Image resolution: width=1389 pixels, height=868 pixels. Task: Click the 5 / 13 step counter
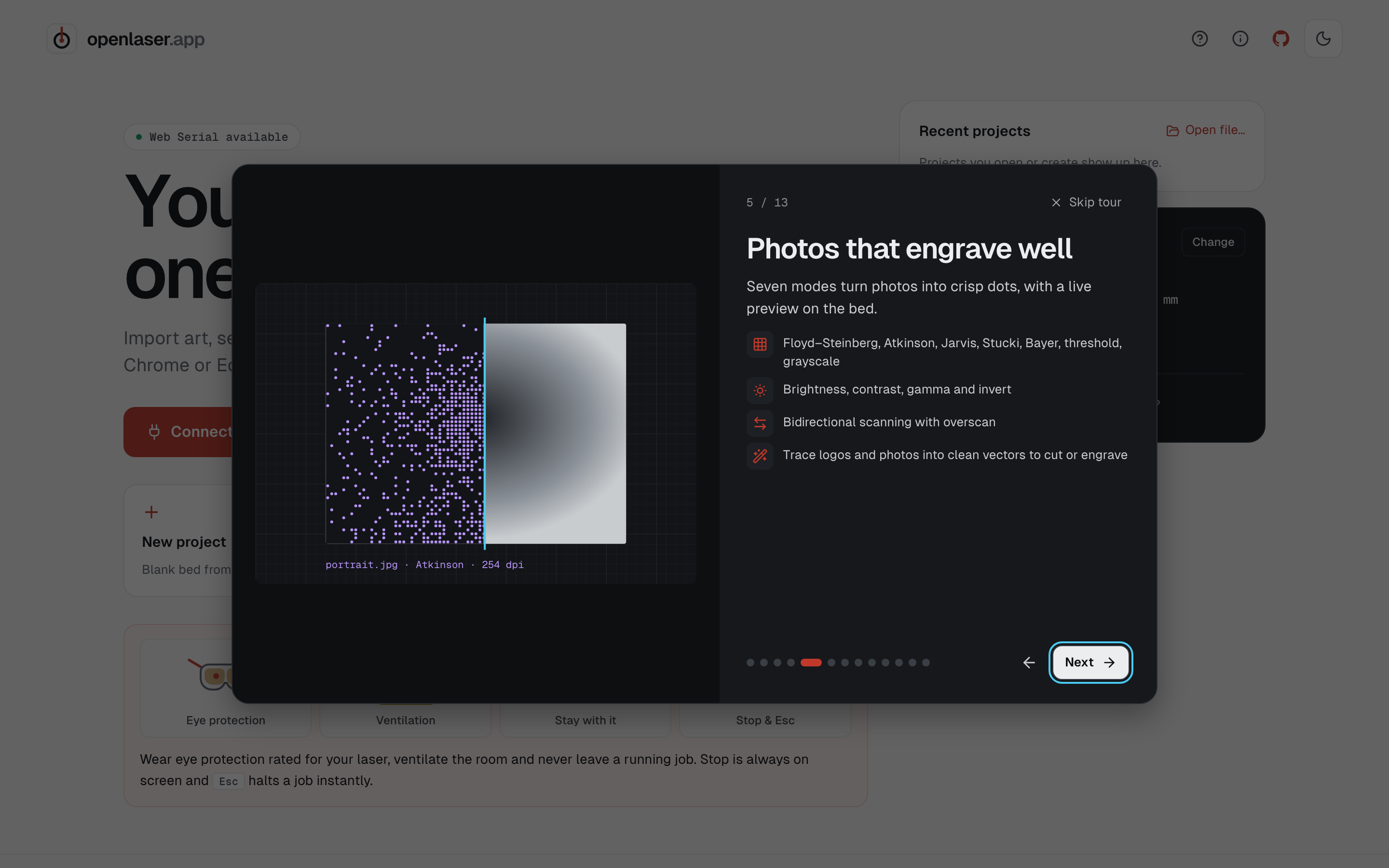pos(767,203)
